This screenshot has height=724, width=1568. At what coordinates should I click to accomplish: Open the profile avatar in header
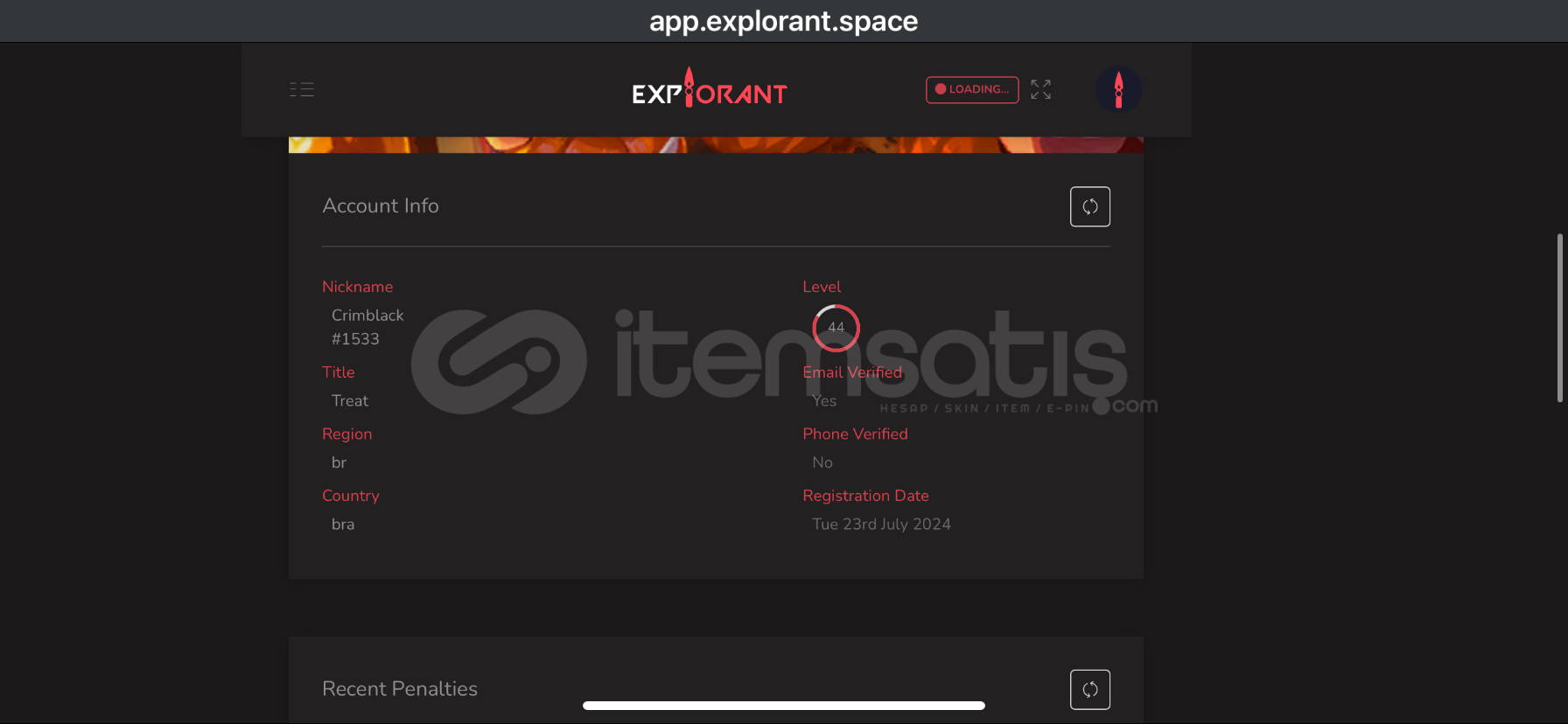pos(1118,89)
